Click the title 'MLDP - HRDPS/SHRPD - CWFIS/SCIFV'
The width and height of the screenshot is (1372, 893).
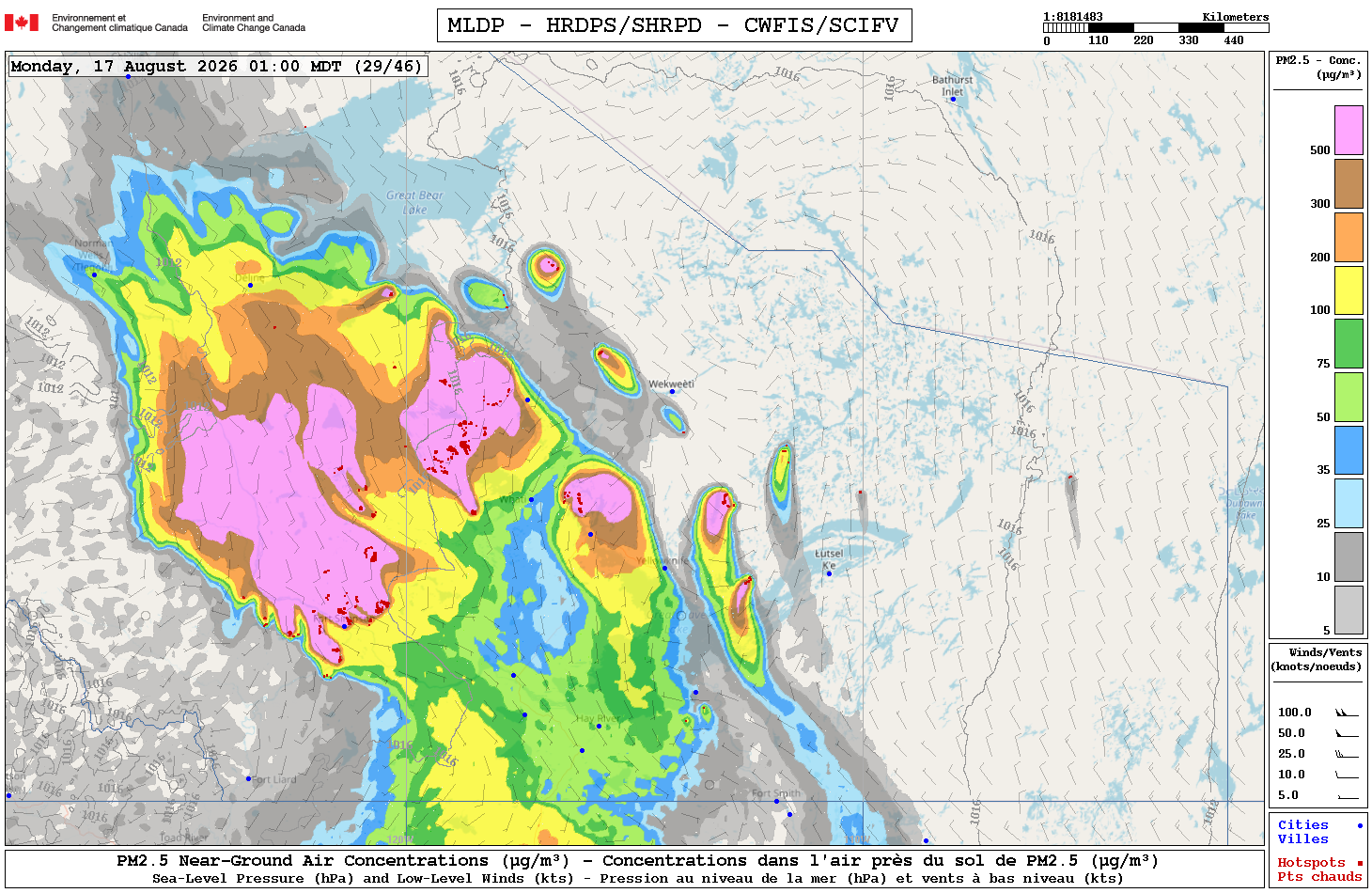click(674, 25)
